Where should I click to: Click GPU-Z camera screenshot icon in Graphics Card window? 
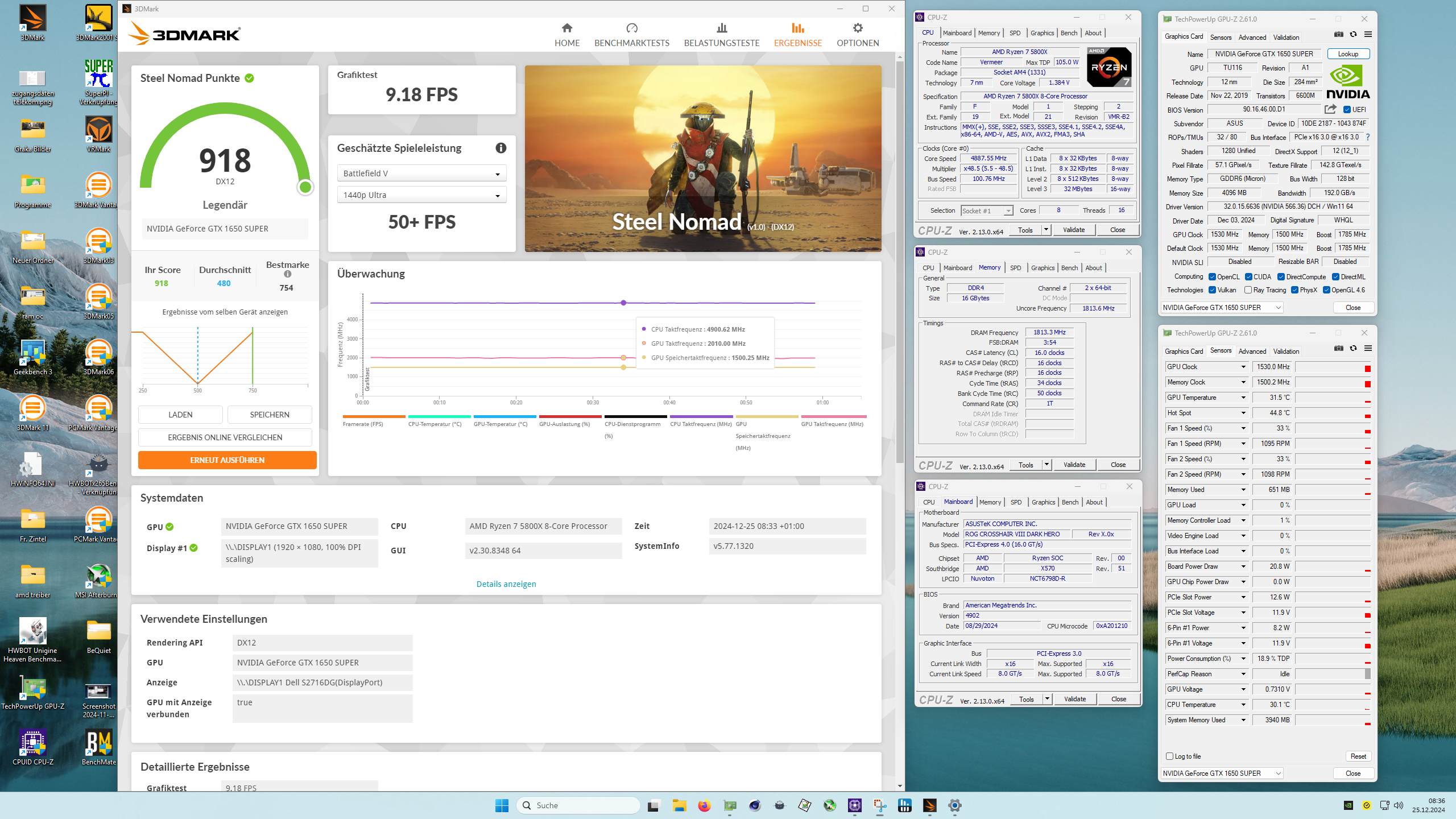tap(1338, 35)
